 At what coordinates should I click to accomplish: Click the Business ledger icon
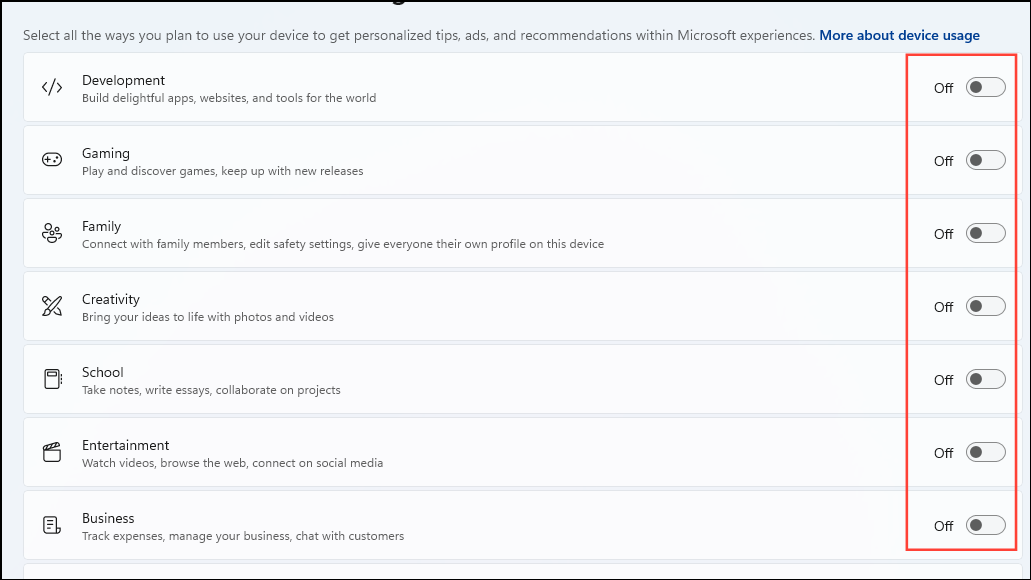point(52,525)
